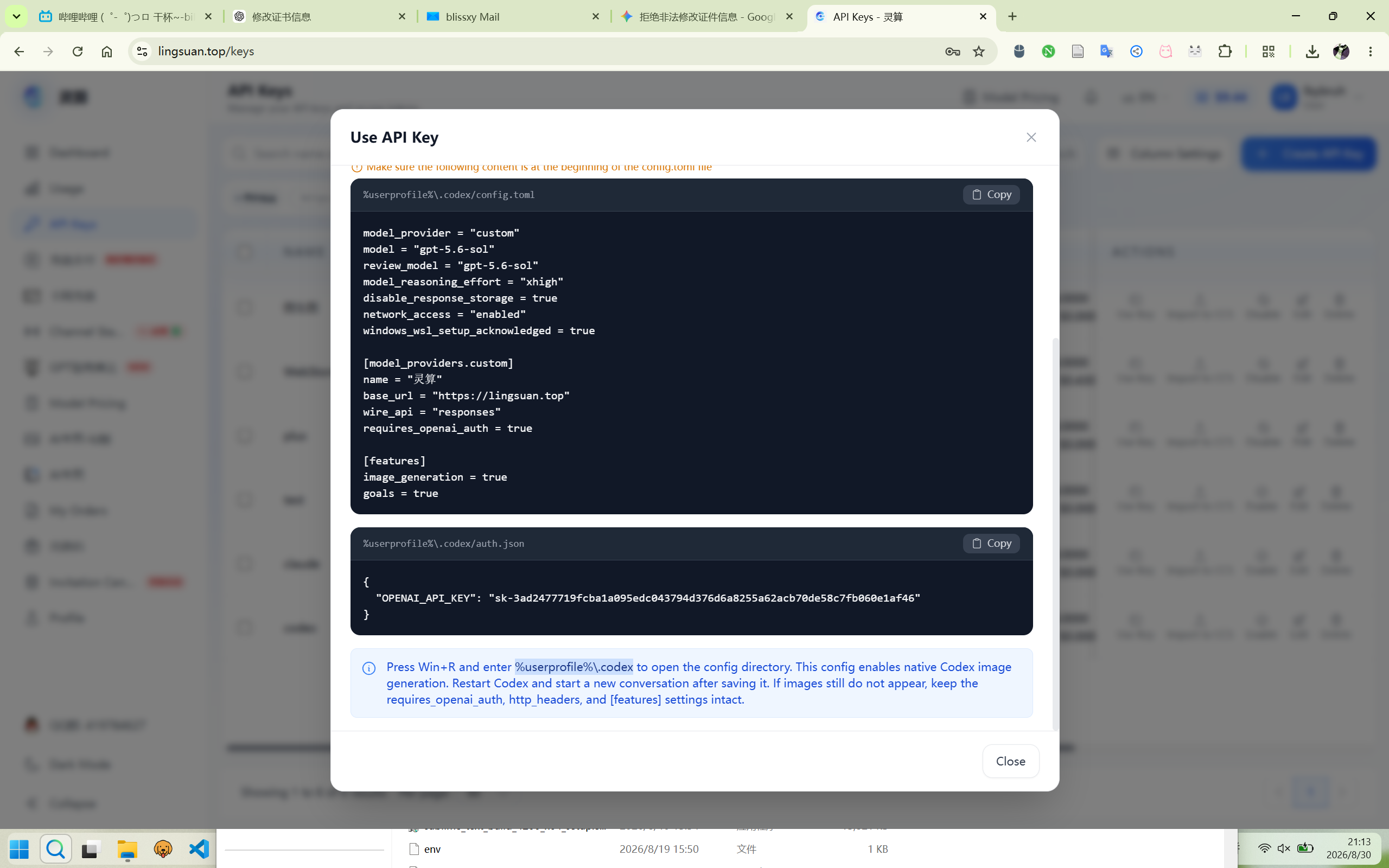The image size is (1389, 868).
Task: Go to browser home page
Action: tap(107, 52)
